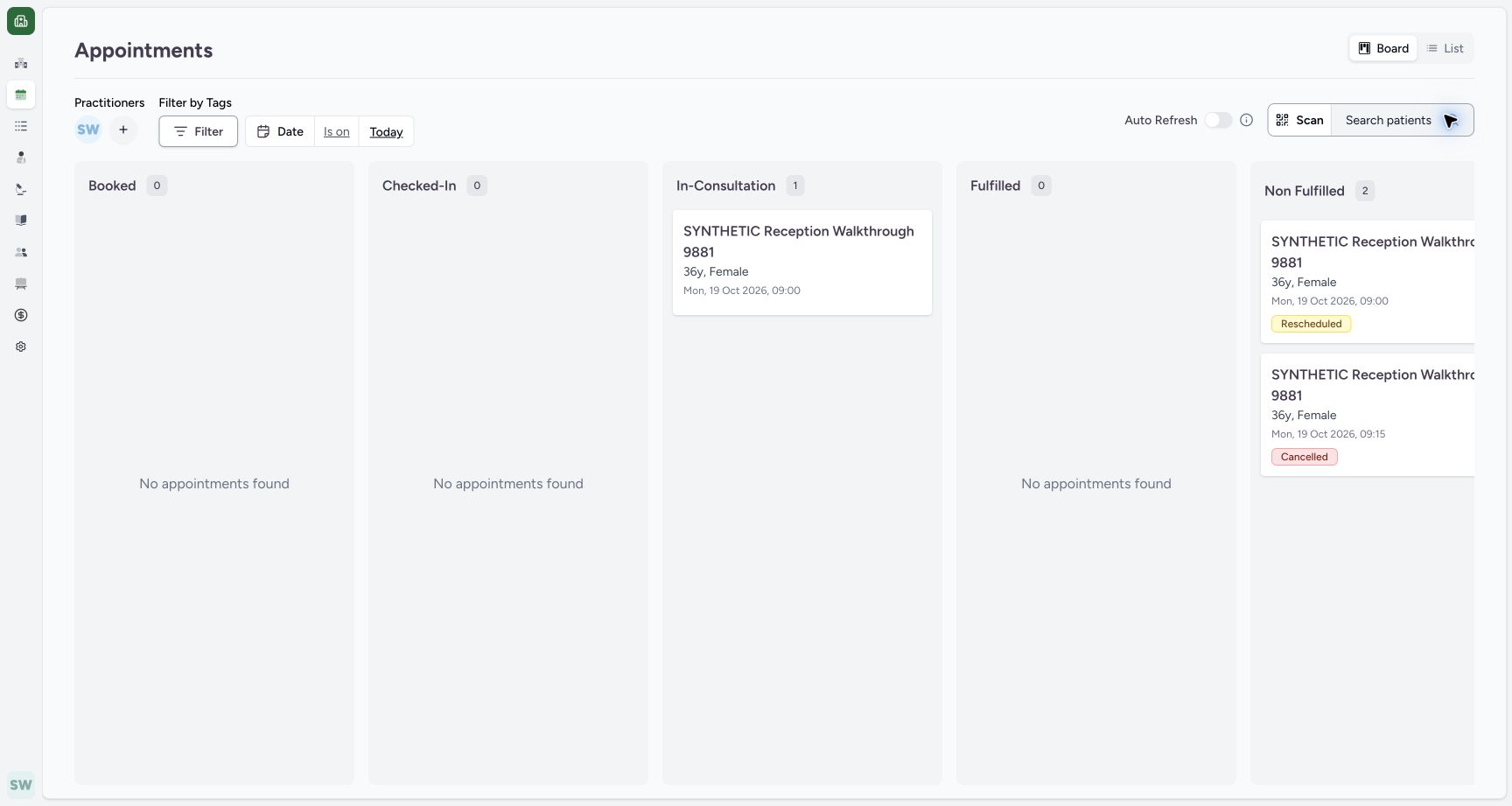Click the Non Fulfilled count badge
The image size is (1512, 806).
[1365, 191]
